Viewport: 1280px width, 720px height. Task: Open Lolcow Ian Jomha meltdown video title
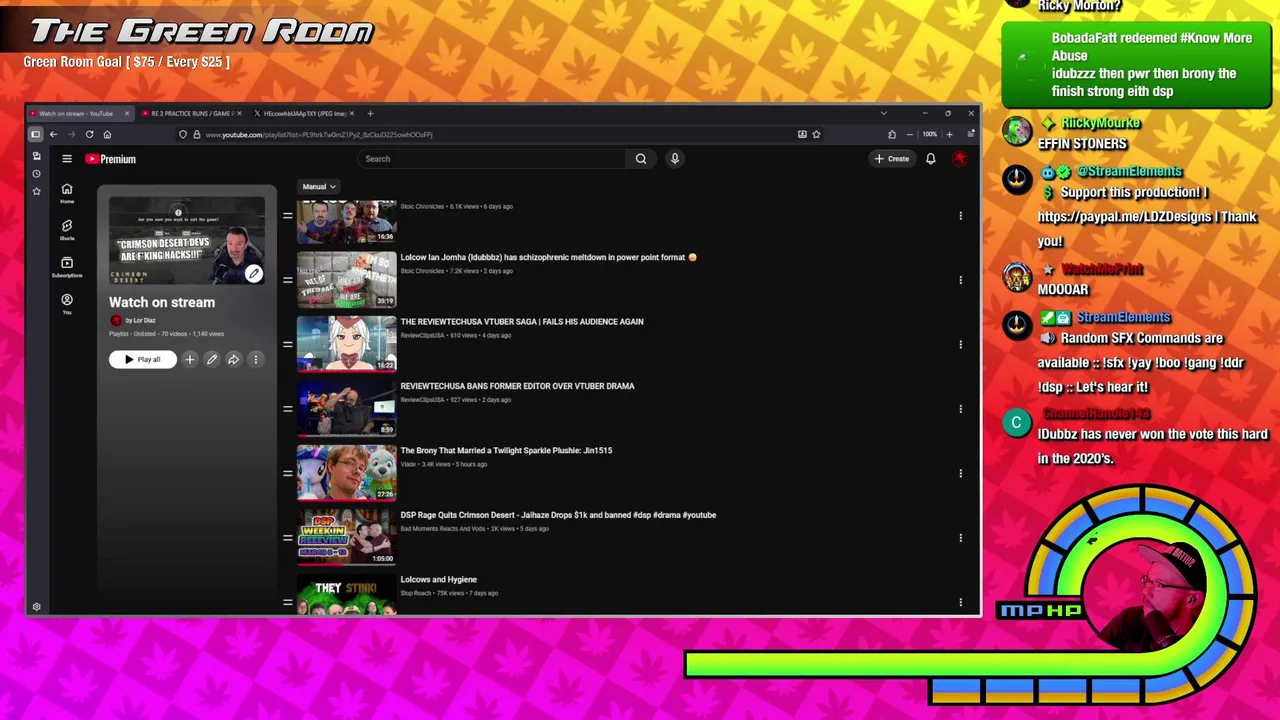tap(549, 257)
